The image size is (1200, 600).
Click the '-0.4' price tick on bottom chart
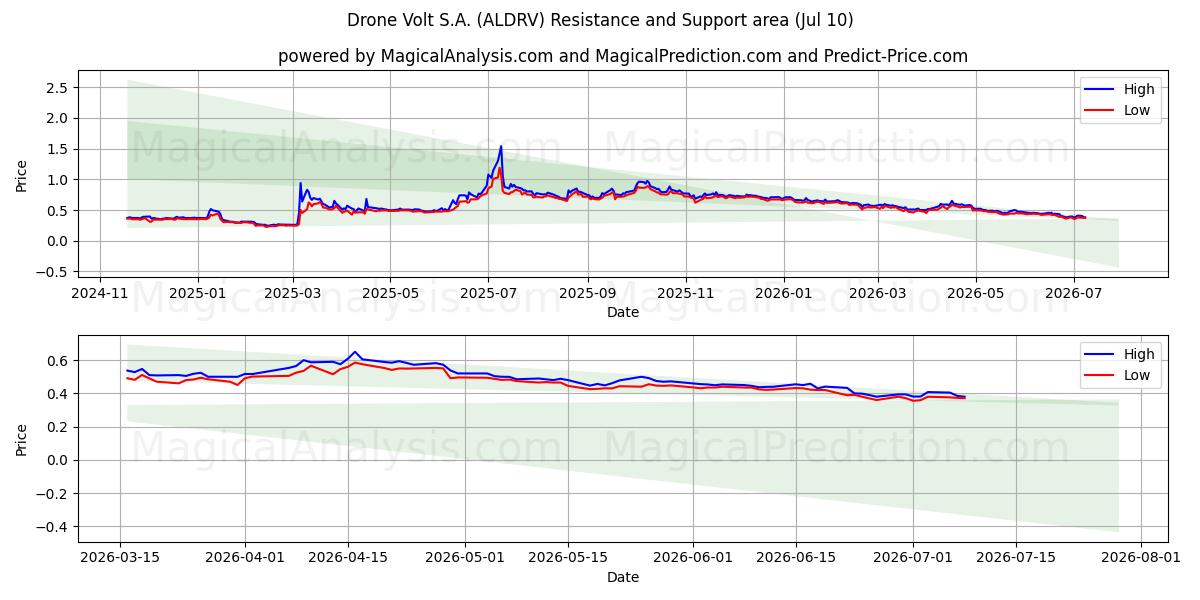click(x=52, y=527)
